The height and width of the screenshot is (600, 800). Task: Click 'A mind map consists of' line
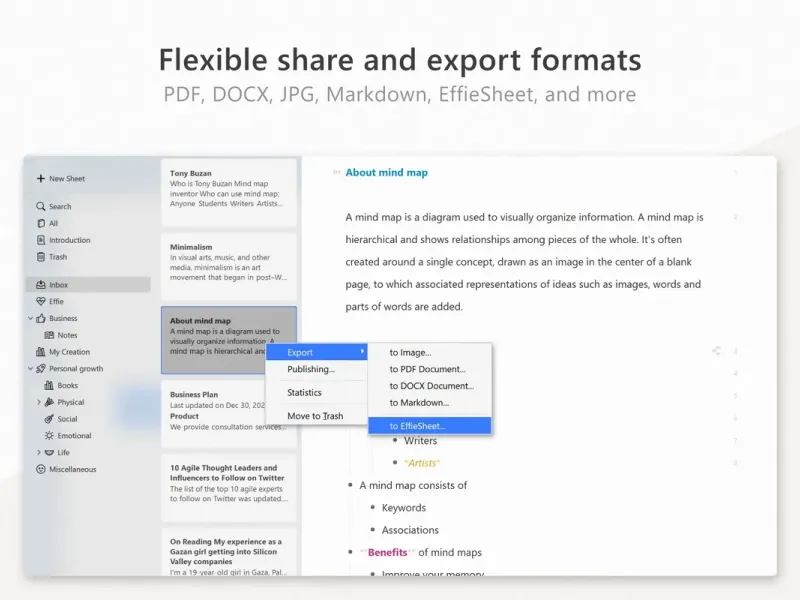413,485
